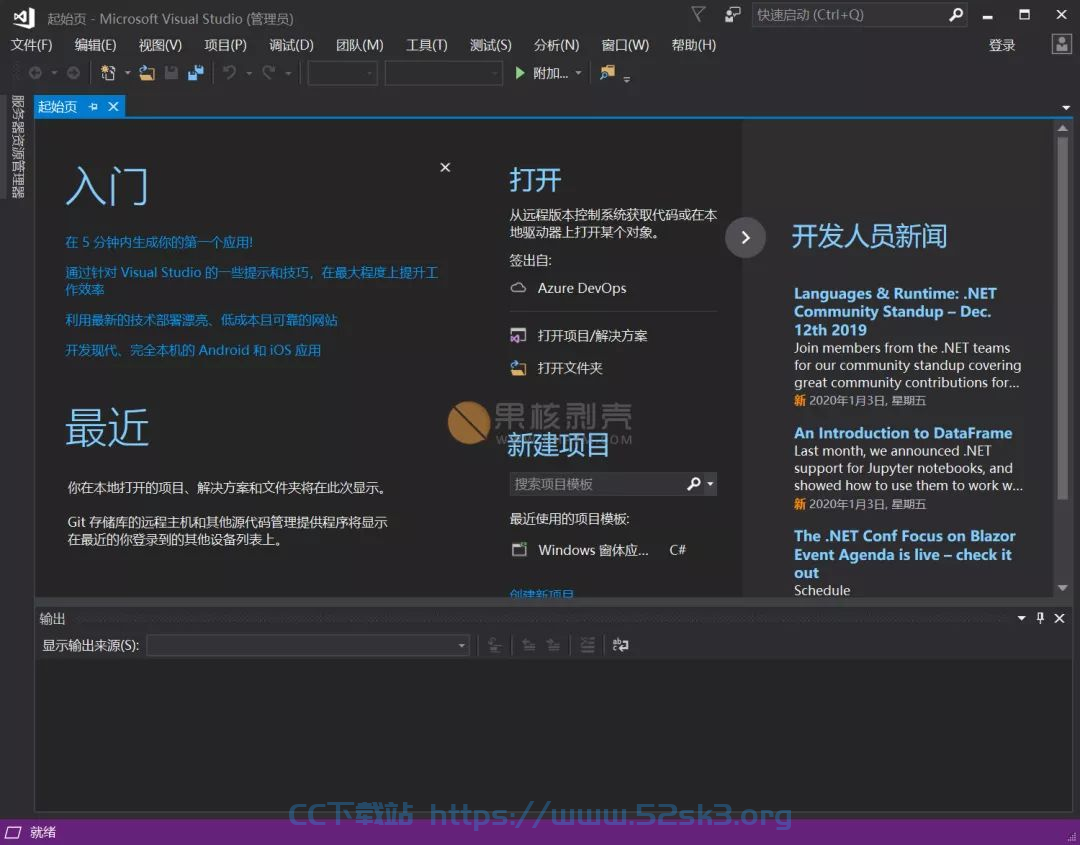Open the 调试(D) menu
1080x845 pixels.
pos(291,45)
